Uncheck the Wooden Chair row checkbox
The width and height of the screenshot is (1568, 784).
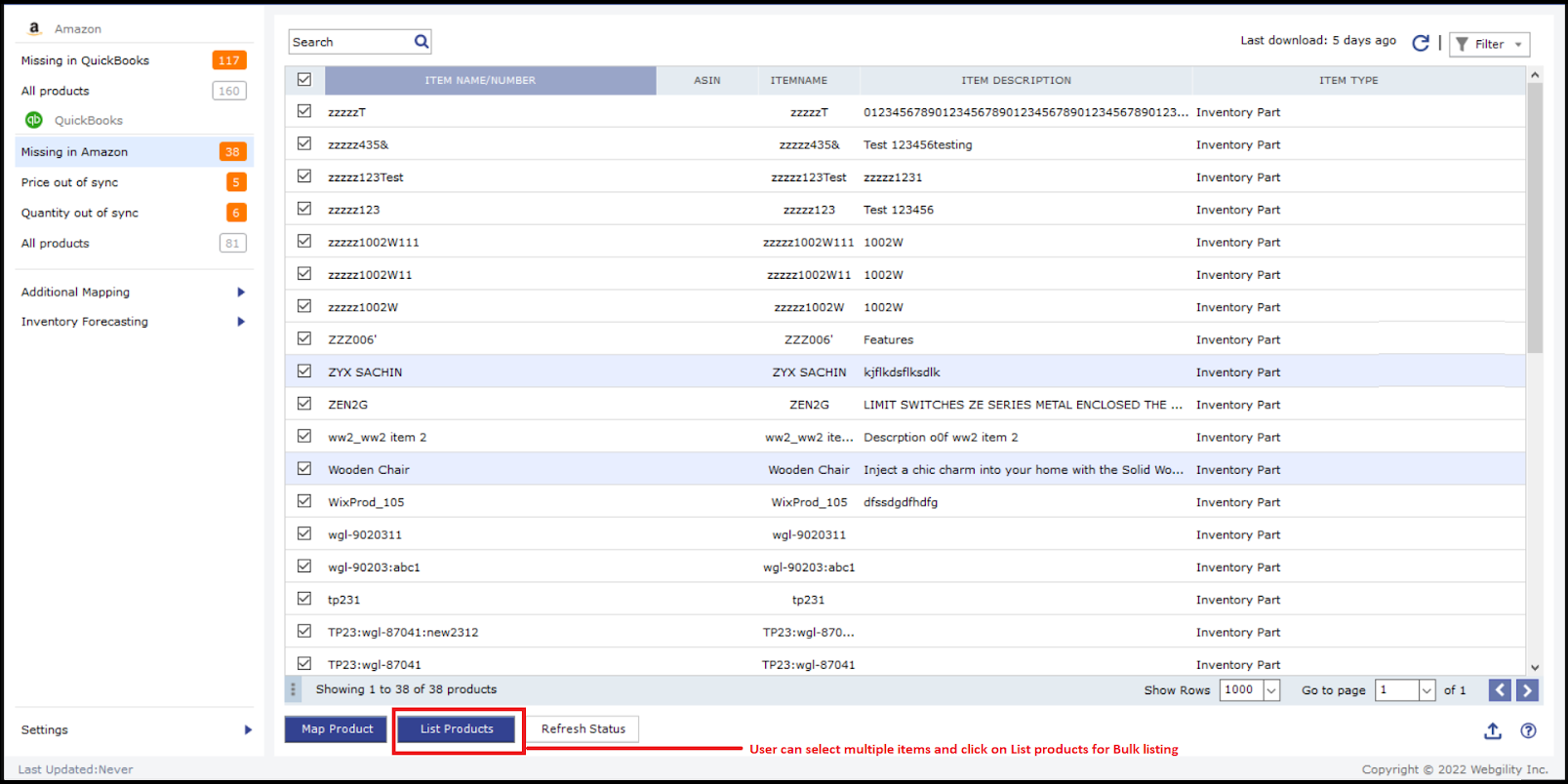click(x=304, y=469)
